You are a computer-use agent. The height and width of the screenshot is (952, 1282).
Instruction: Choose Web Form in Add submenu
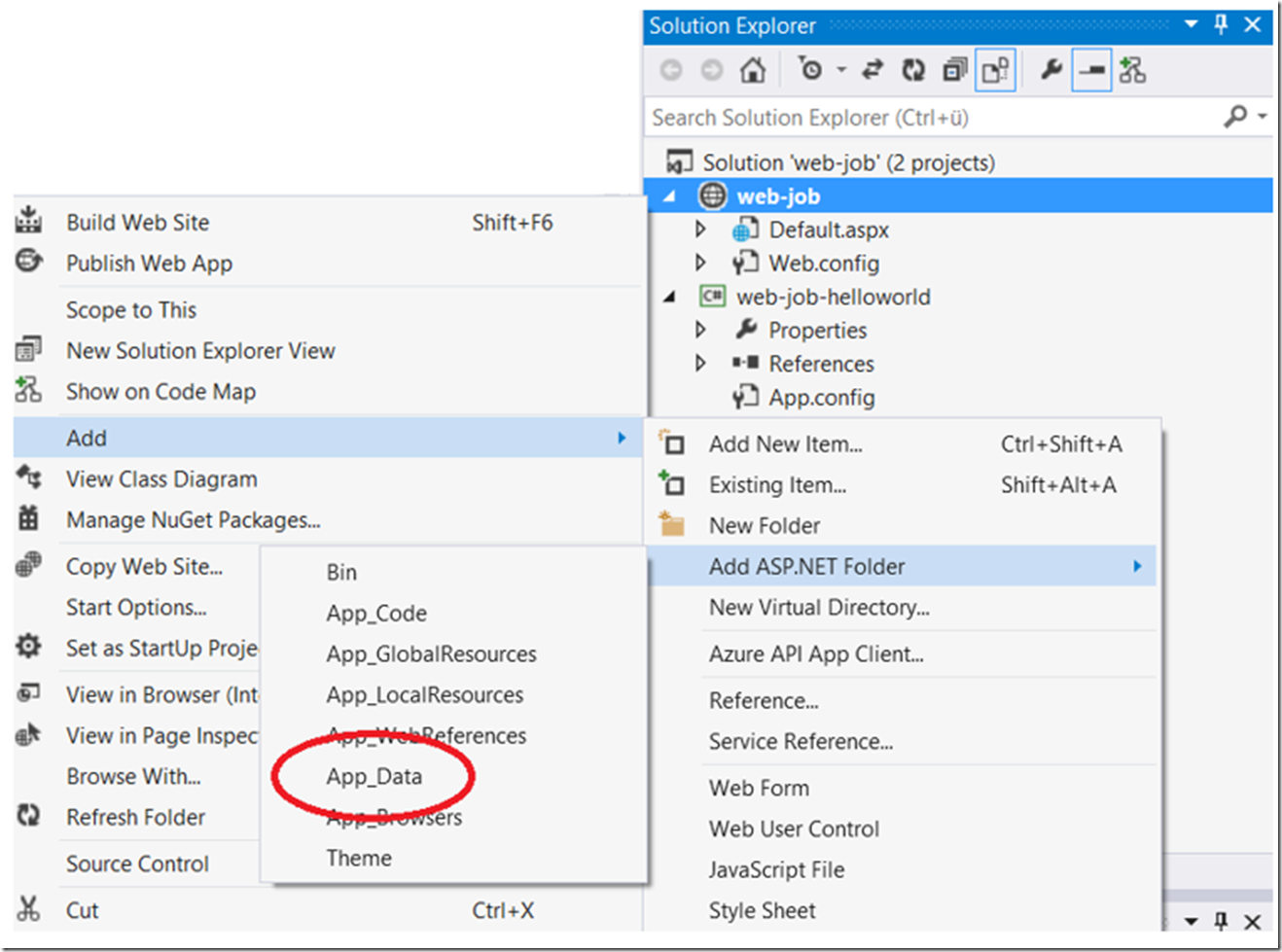click(903, 789)
